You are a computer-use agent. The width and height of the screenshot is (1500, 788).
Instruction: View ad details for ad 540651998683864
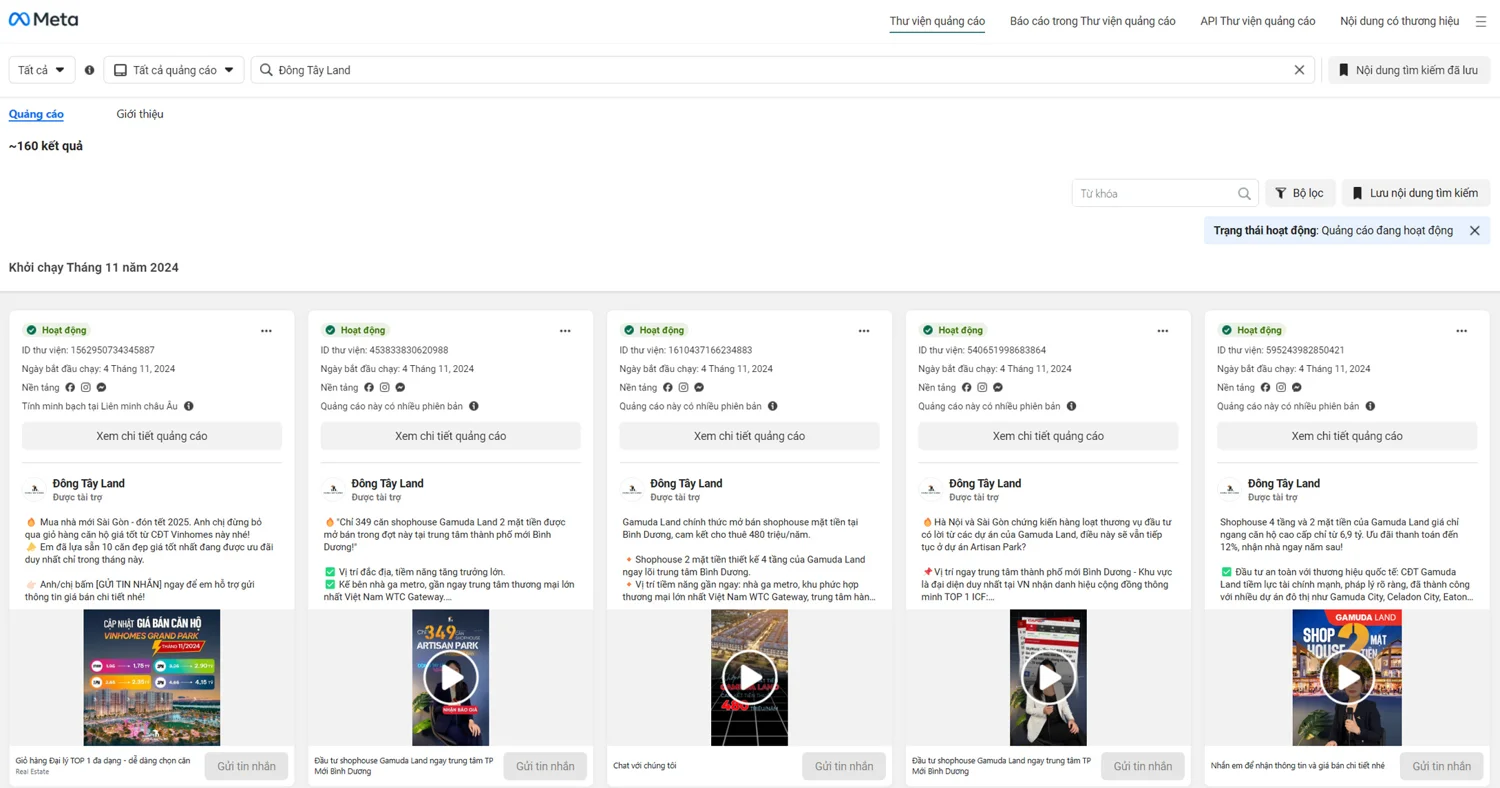click(1048, 436)
